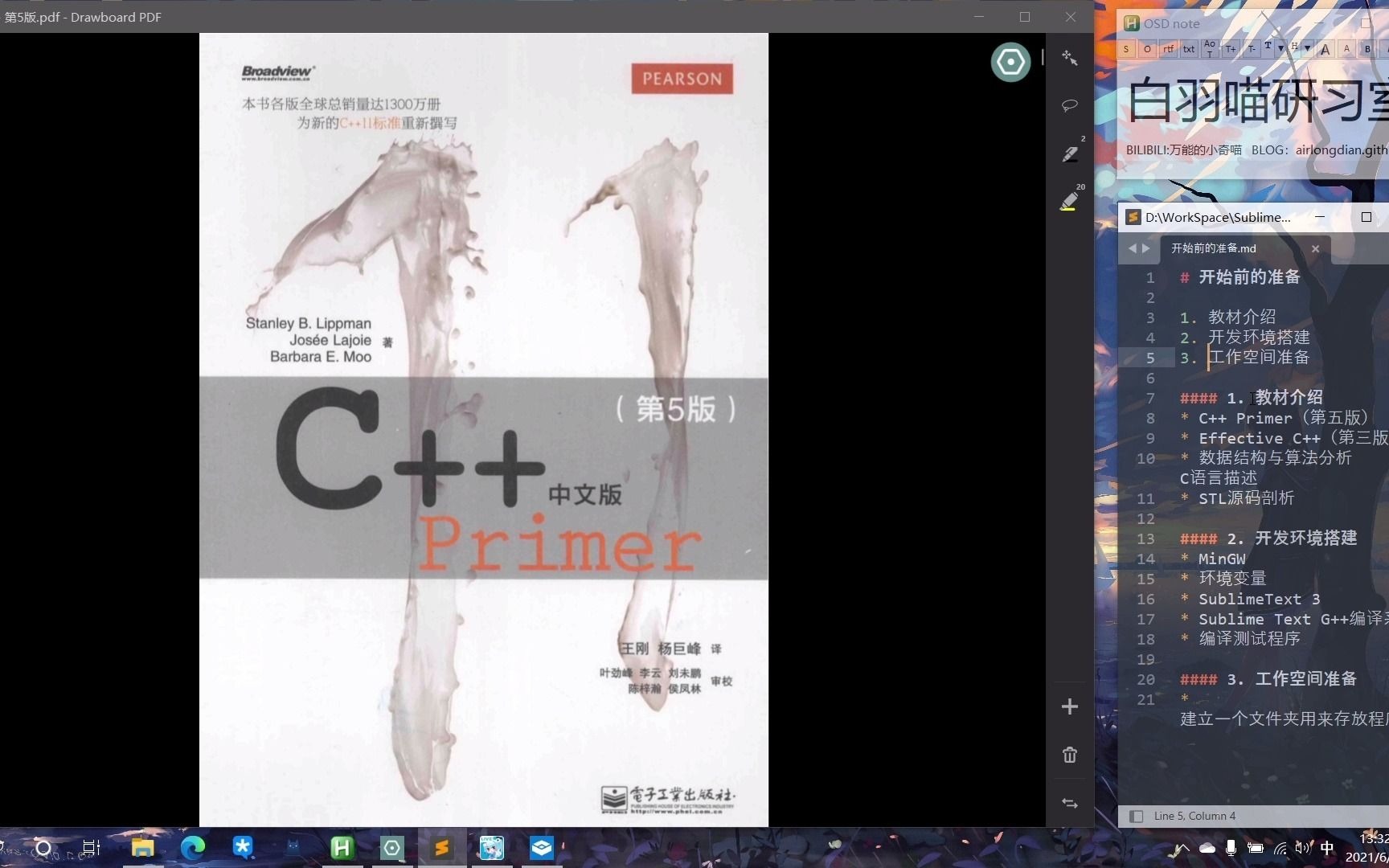Click the '* C++ Primer (第五版)' line

(1274, 418)
